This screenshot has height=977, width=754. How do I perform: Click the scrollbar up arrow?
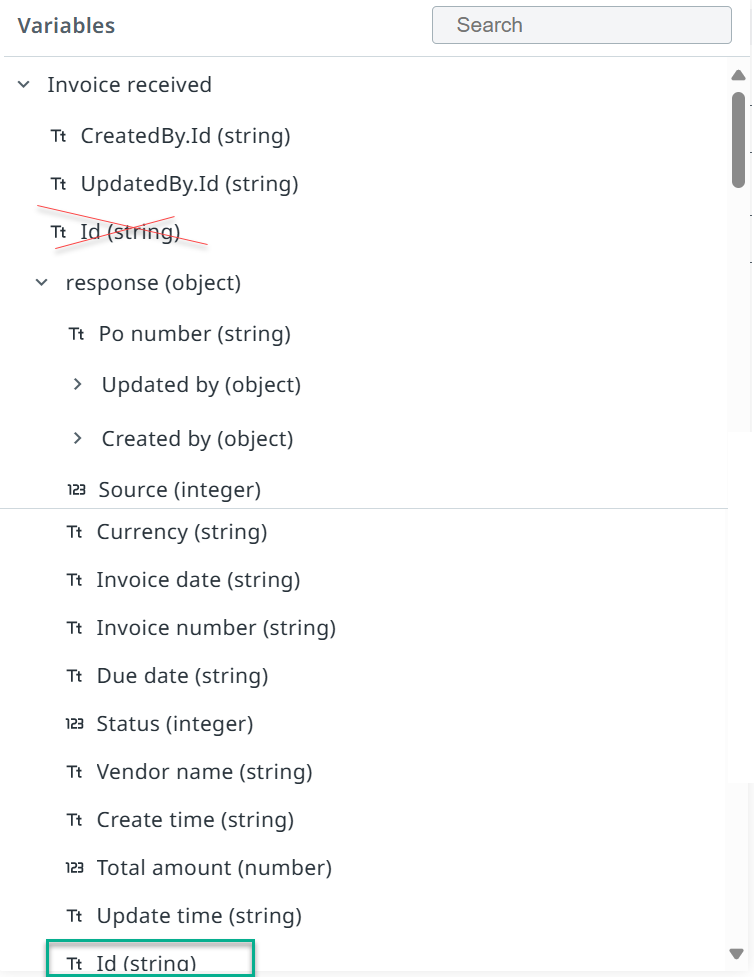(x=738, y=75)
